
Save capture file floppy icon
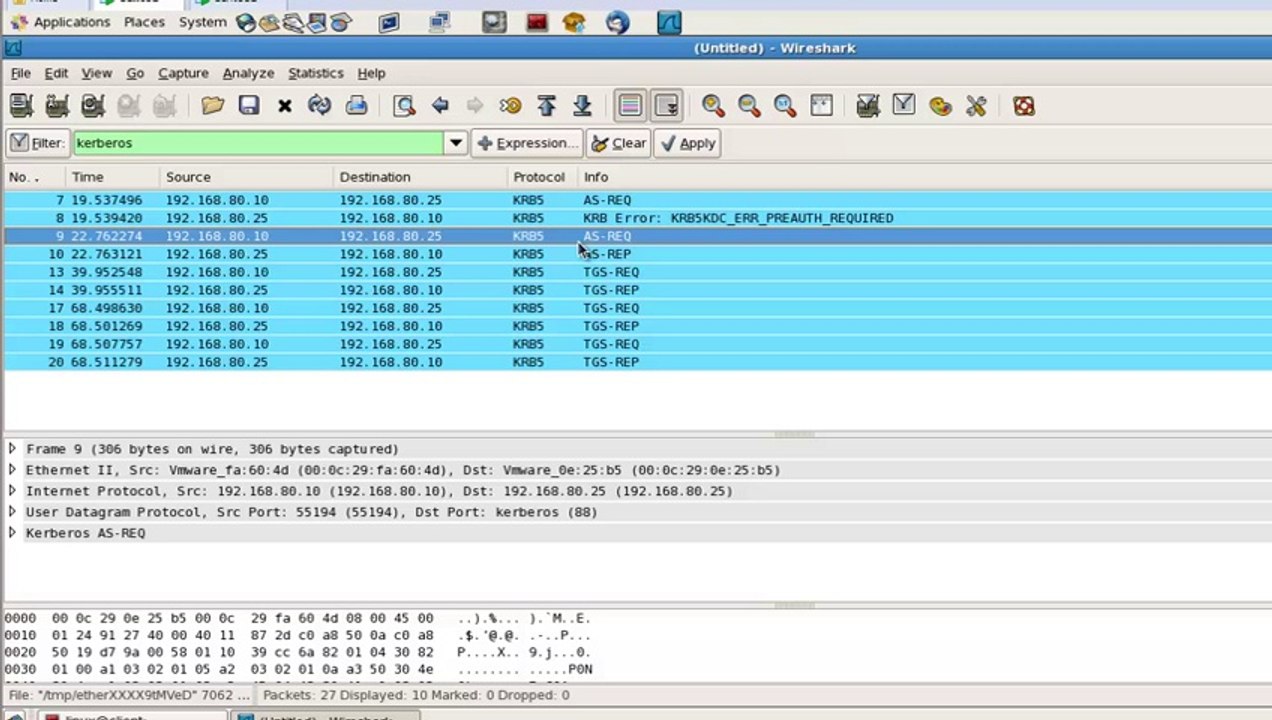coord(248,106)
